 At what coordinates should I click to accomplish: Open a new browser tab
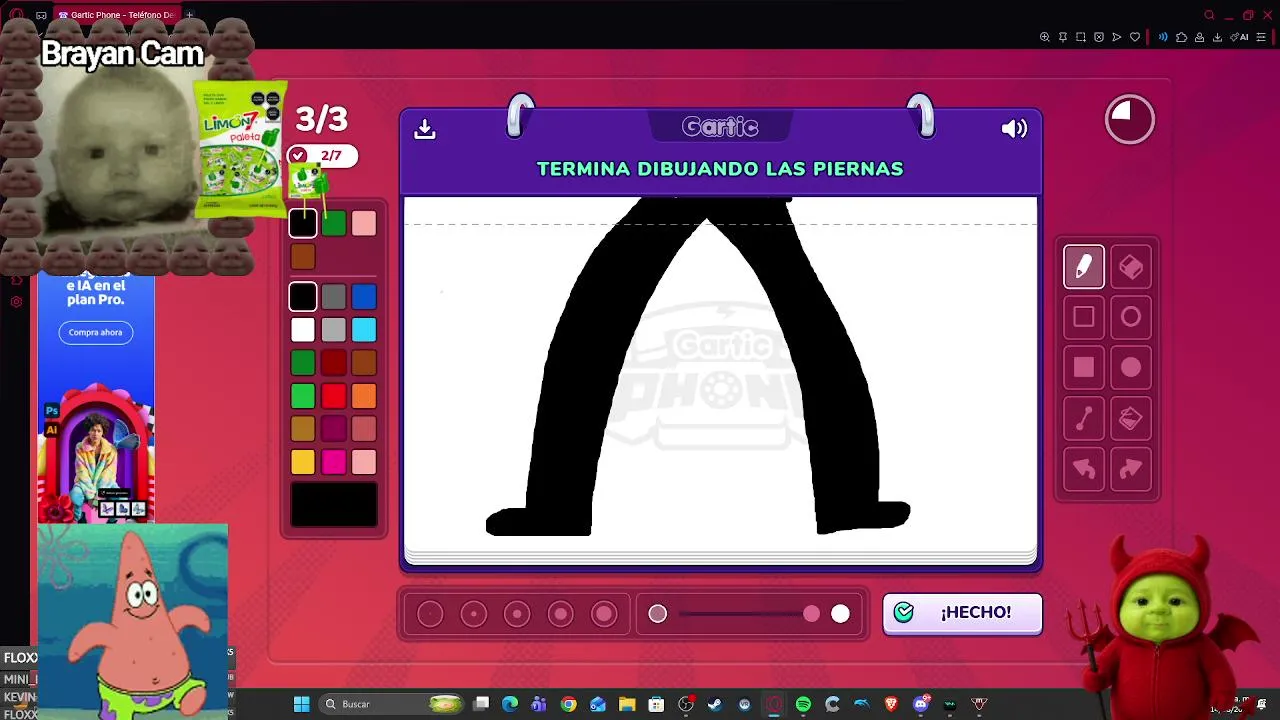pyautogui.click(x=189, y=15)
